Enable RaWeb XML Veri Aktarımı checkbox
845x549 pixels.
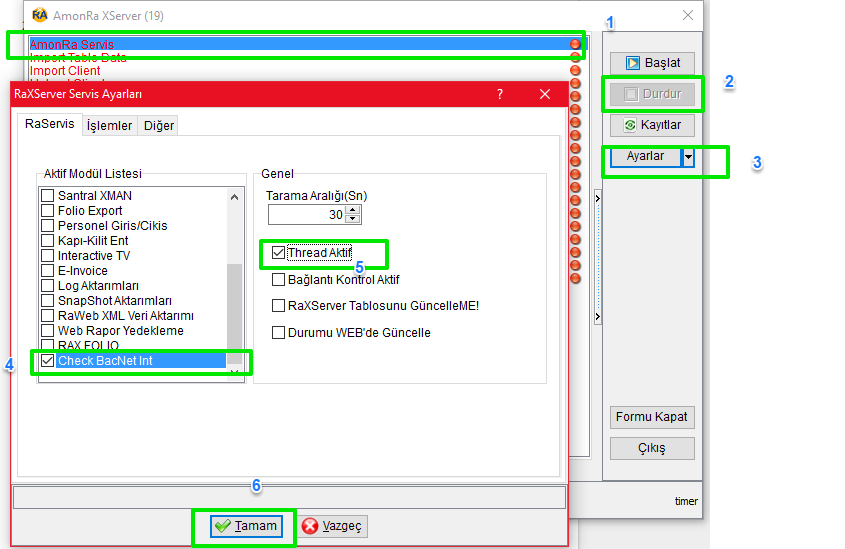click(48, 316)
